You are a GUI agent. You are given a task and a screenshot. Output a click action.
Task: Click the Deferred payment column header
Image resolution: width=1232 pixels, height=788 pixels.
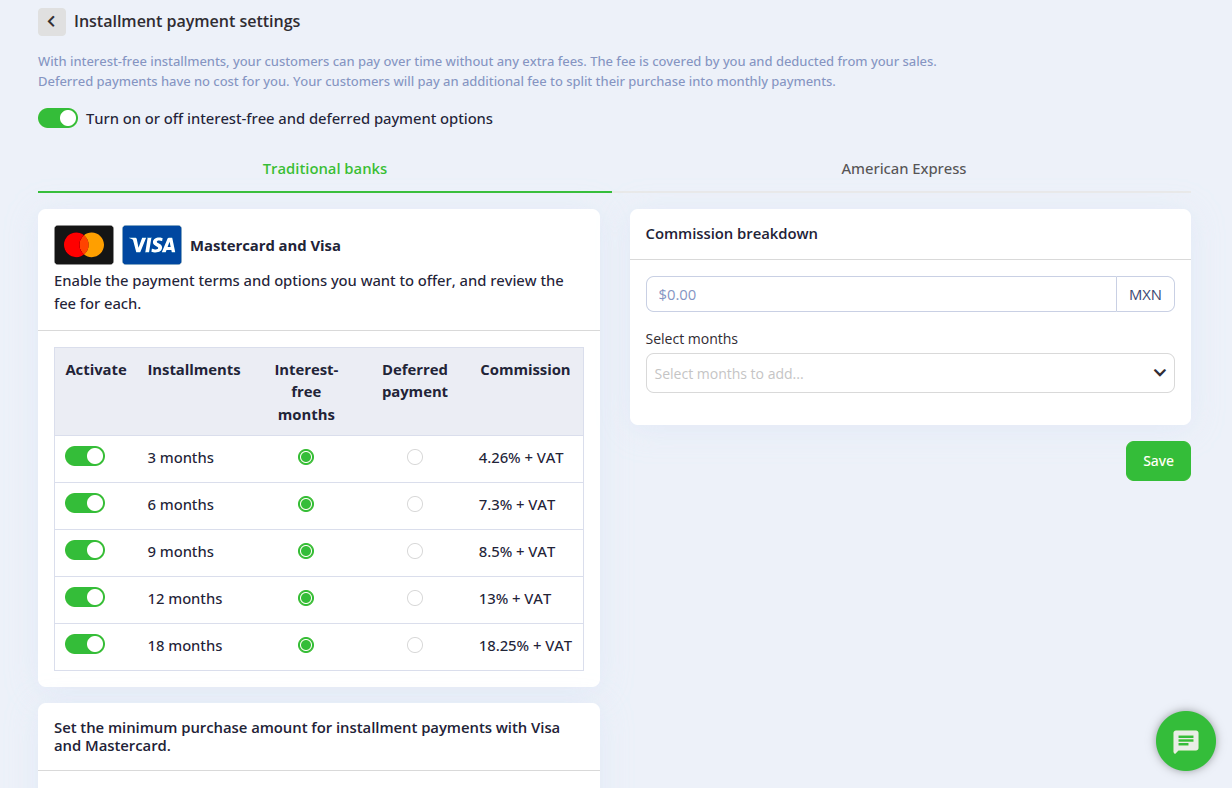(415, 381)
